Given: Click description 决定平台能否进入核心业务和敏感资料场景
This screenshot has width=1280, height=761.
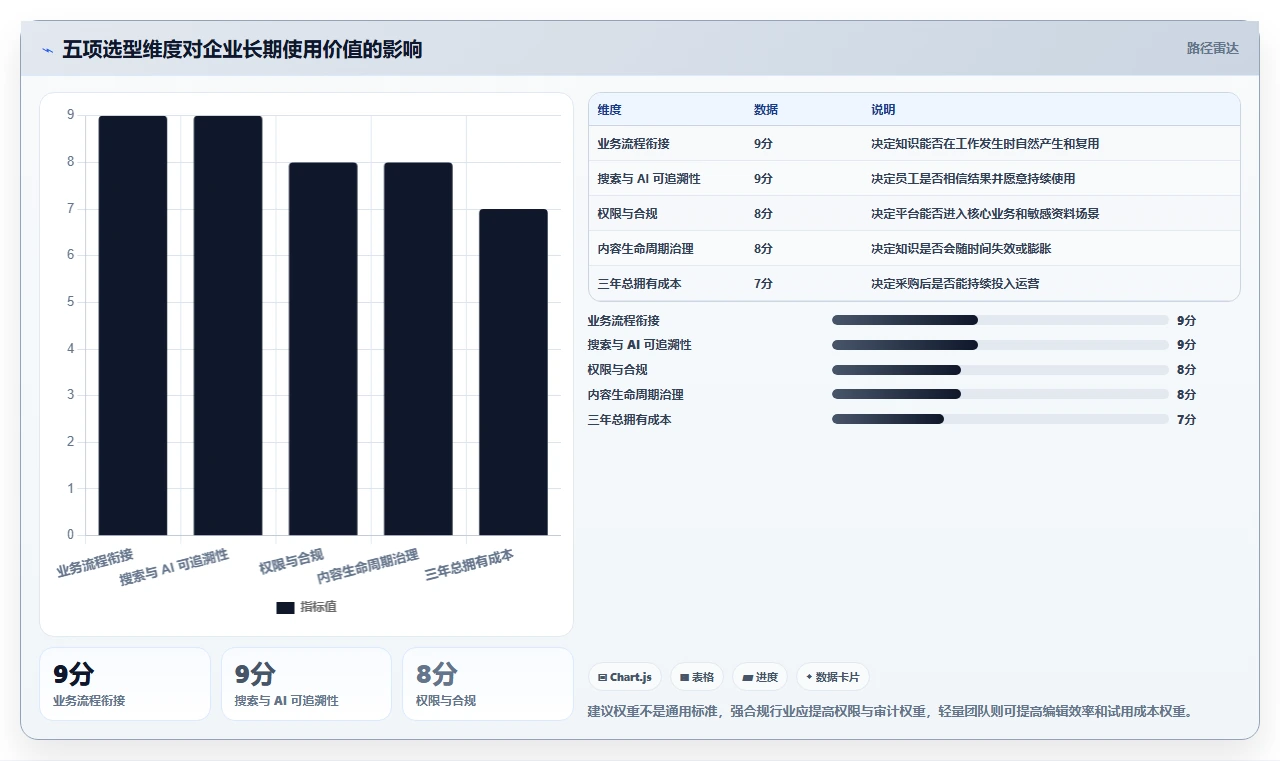Looking at the screenshot, I should click(x=985, y=214).
